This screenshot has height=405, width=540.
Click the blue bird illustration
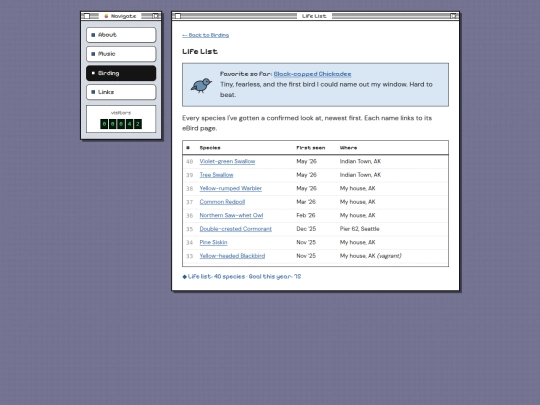pyautogui.click(x=201, y=85)
